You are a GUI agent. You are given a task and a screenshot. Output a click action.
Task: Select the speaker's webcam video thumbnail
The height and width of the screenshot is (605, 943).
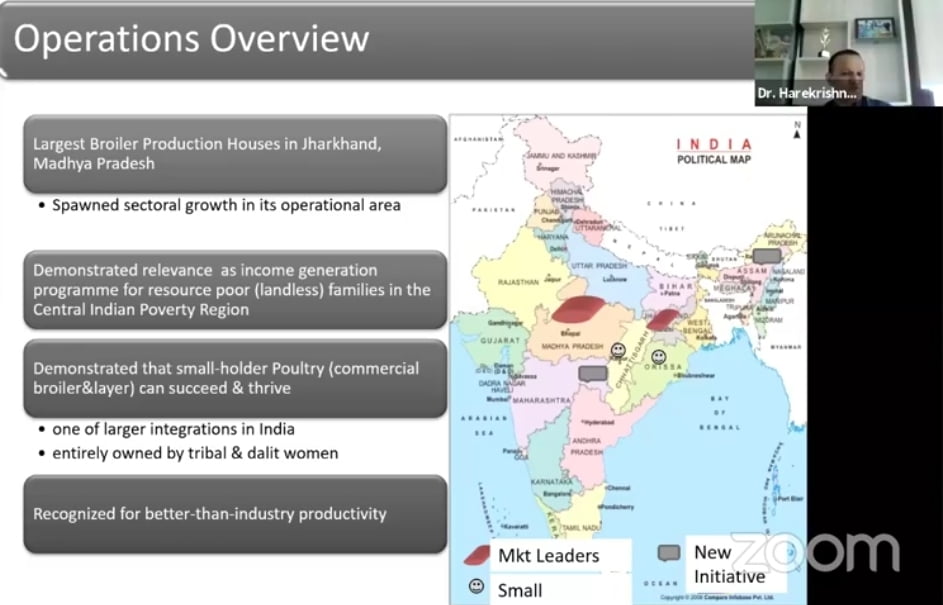[x=849, y=53]
